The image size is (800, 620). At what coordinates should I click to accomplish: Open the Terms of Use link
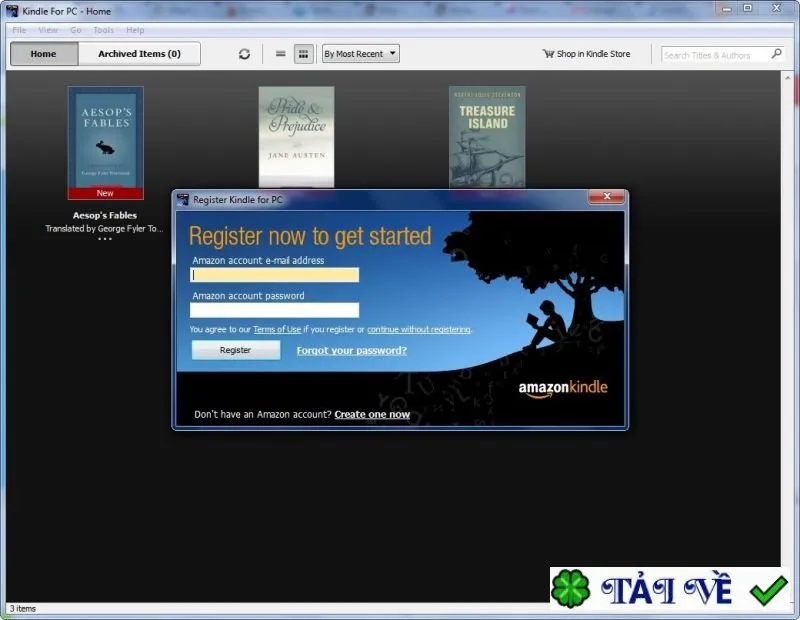click(277, 329)
